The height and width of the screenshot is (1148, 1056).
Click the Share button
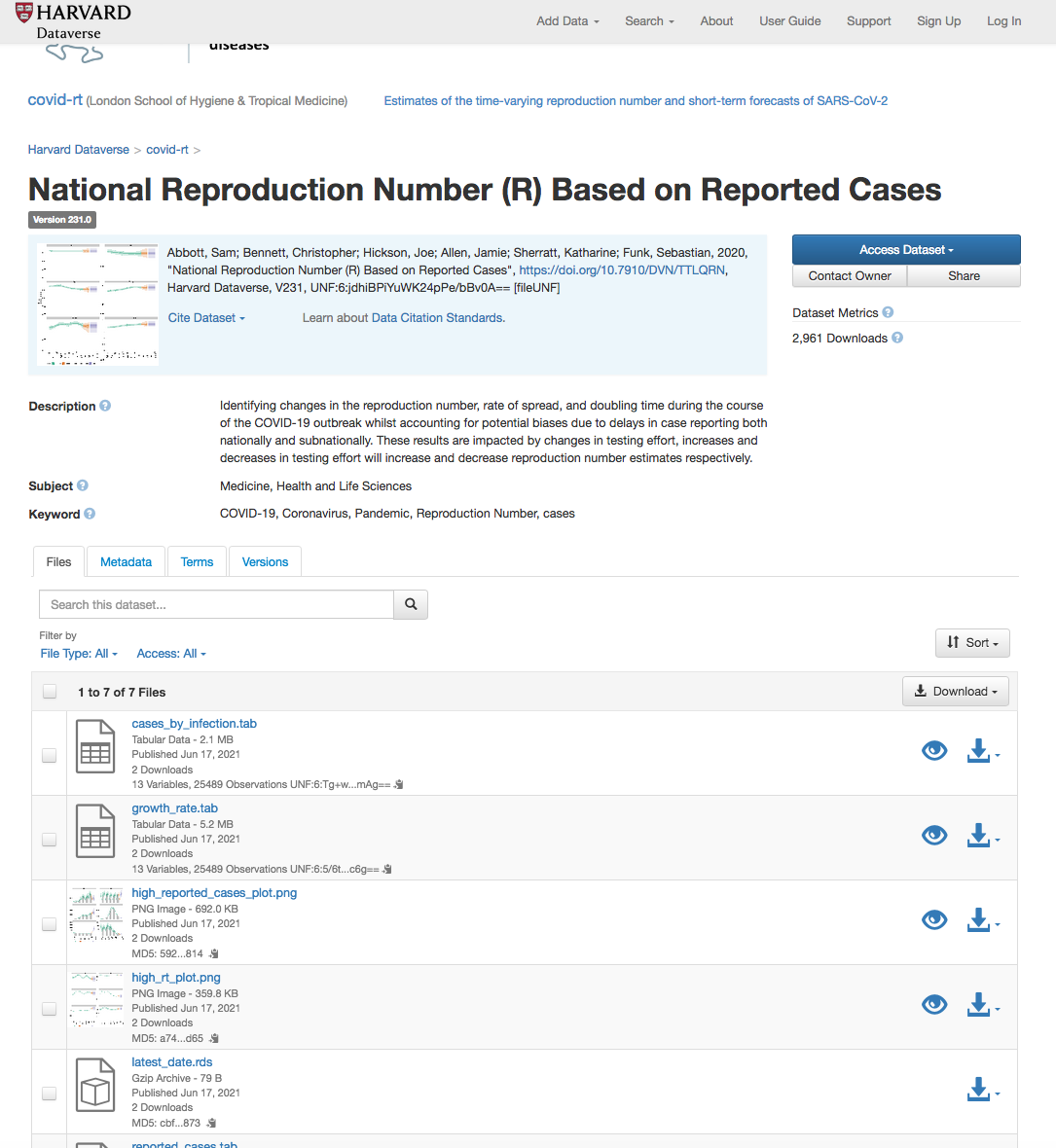(x=964, y=276)
